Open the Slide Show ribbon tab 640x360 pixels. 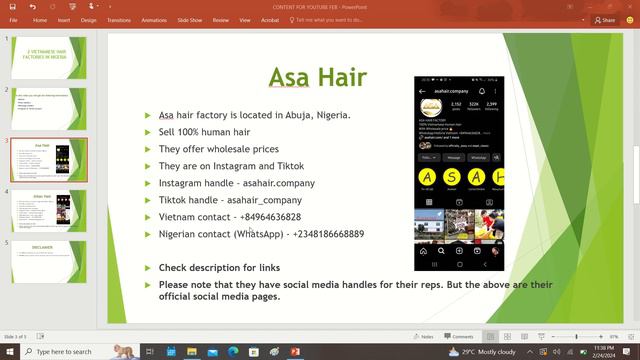pyautogui.click(x=189, y=20)
